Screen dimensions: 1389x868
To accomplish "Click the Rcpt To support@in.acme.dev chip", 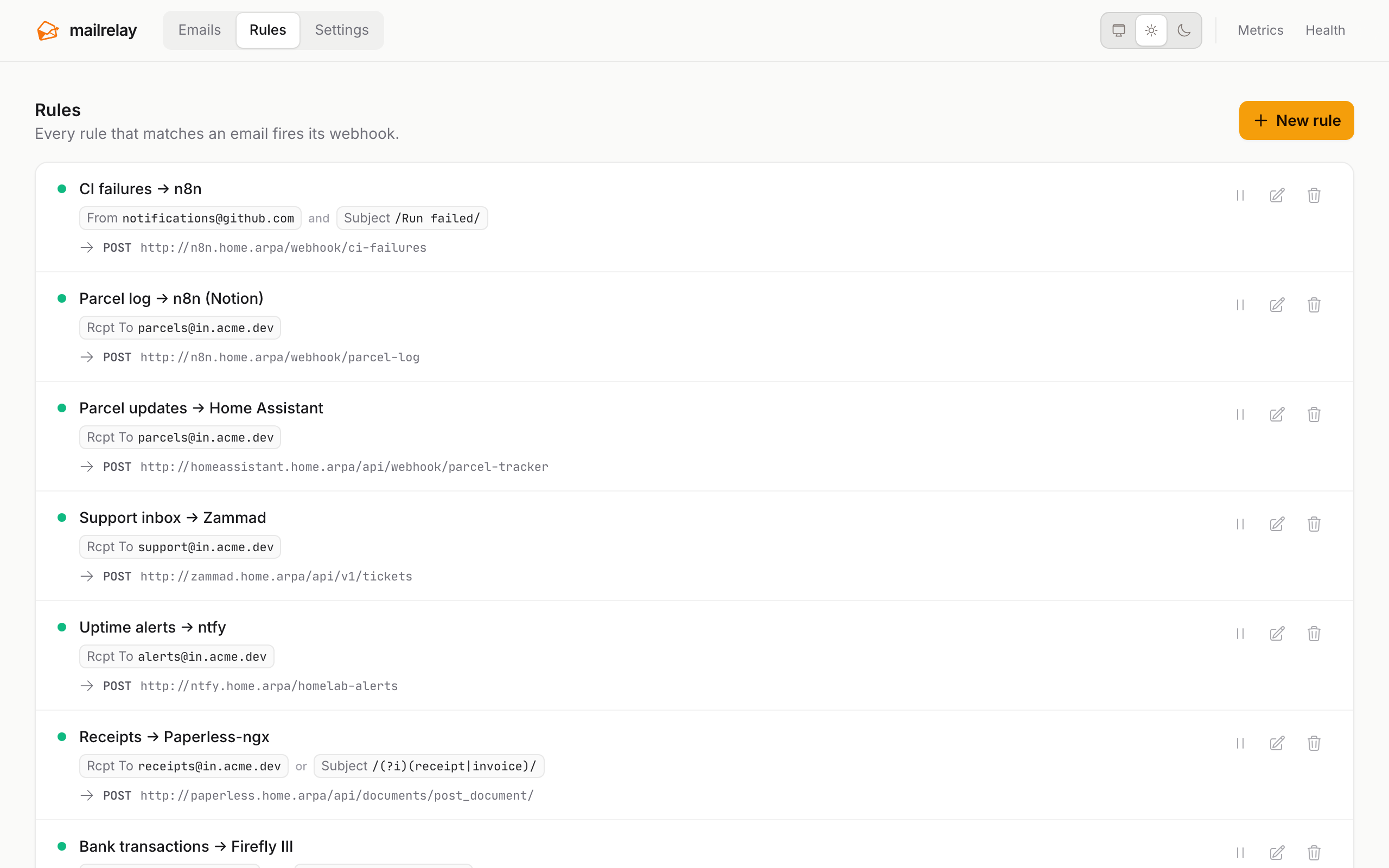I will pyautogui.click(x=180, y=547).
